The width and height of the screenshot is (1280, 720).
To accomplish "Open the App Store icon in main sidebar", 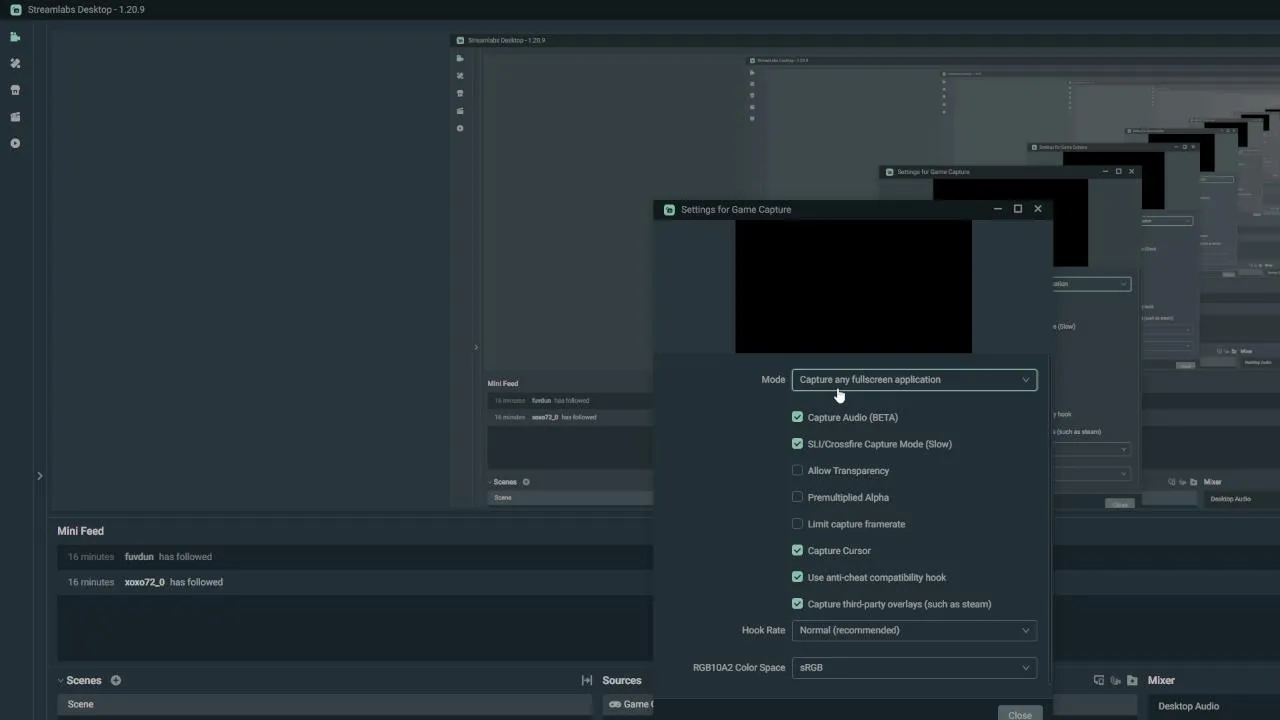I will tap(15, 90).
